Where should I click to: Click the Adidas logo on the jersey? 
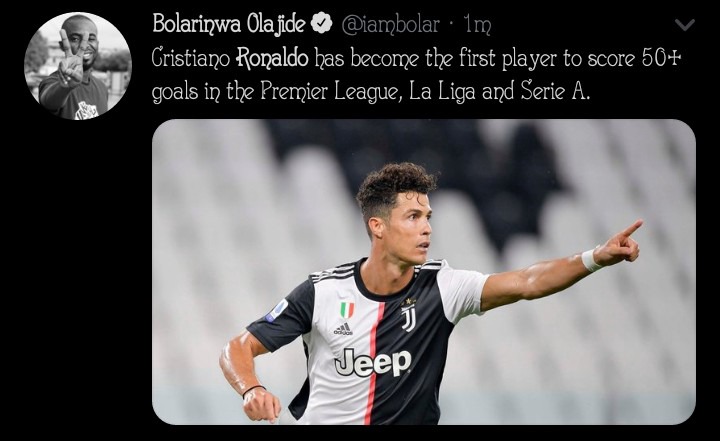(343, 329)
